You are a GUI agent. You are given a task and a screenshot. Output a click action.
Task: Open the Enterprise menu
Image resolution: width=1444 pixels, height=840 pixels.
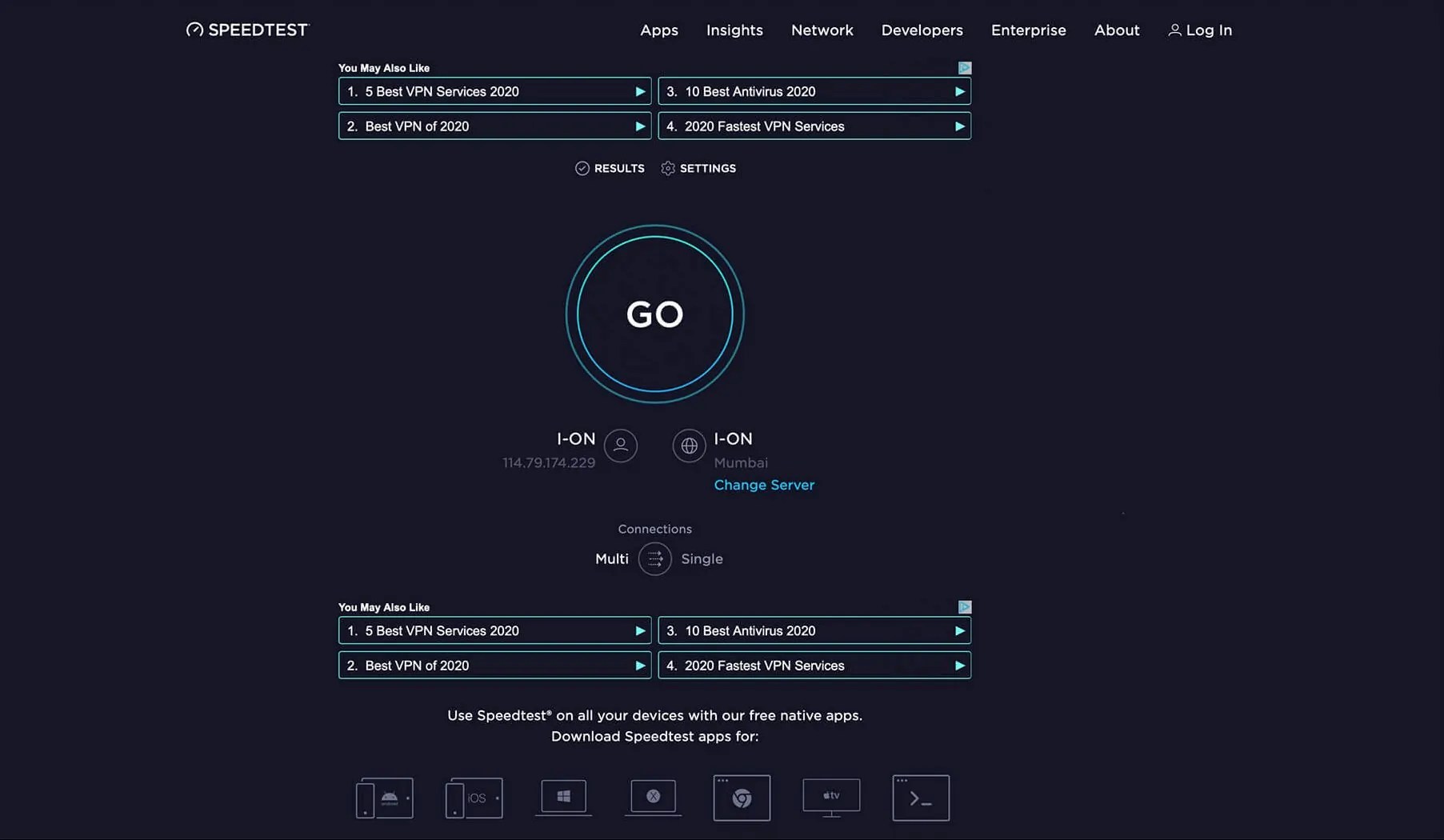1029,30
